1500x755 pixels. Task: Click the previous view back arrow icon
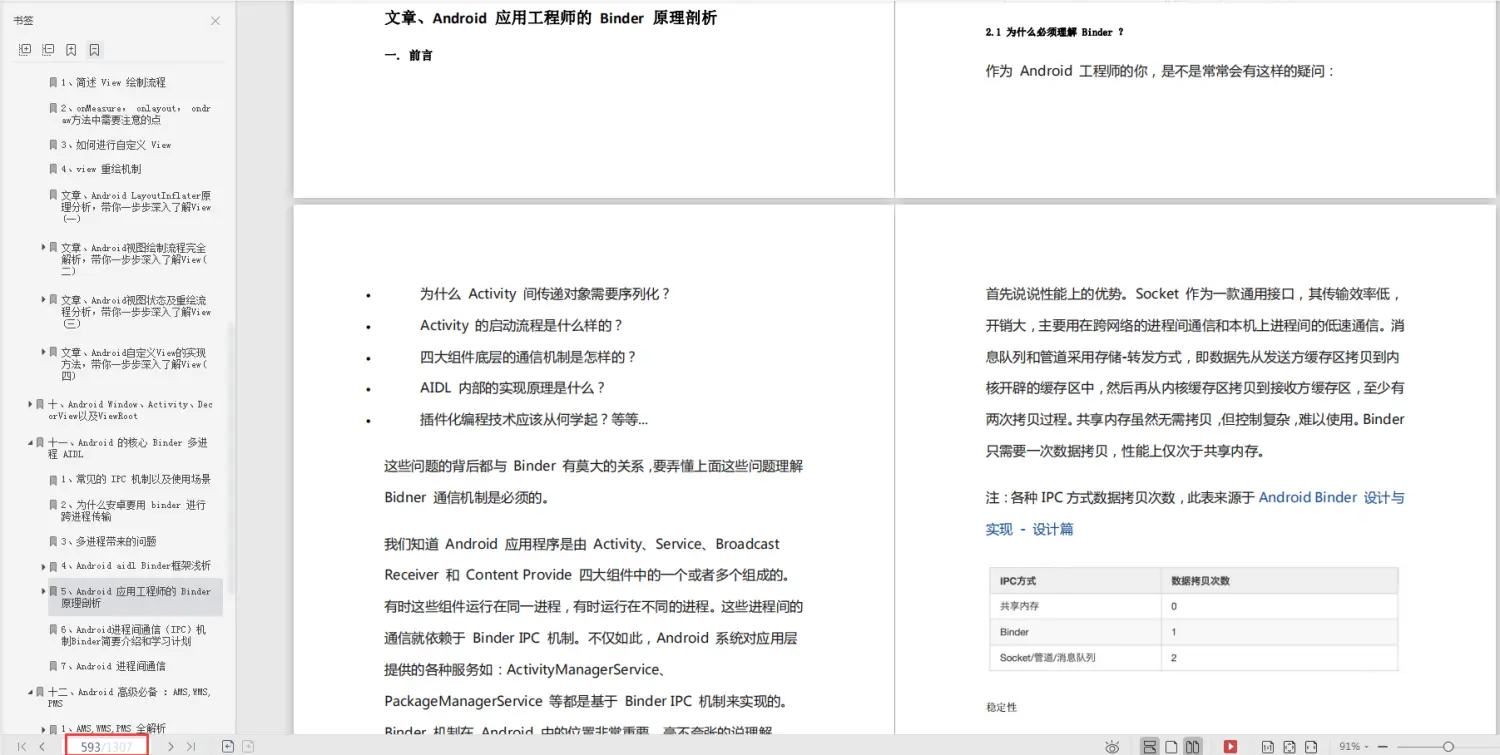pyautogui.click(x=228, y=746)
